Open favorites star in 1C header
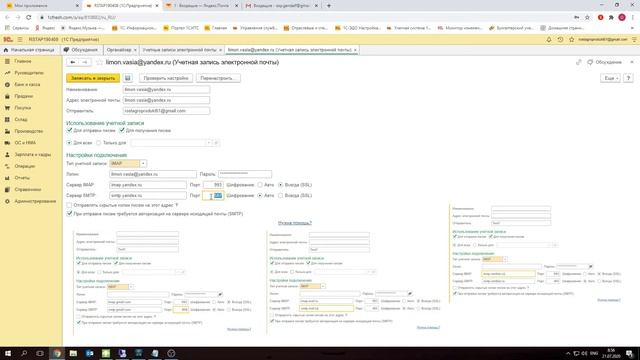 click(x=571, y=40)
